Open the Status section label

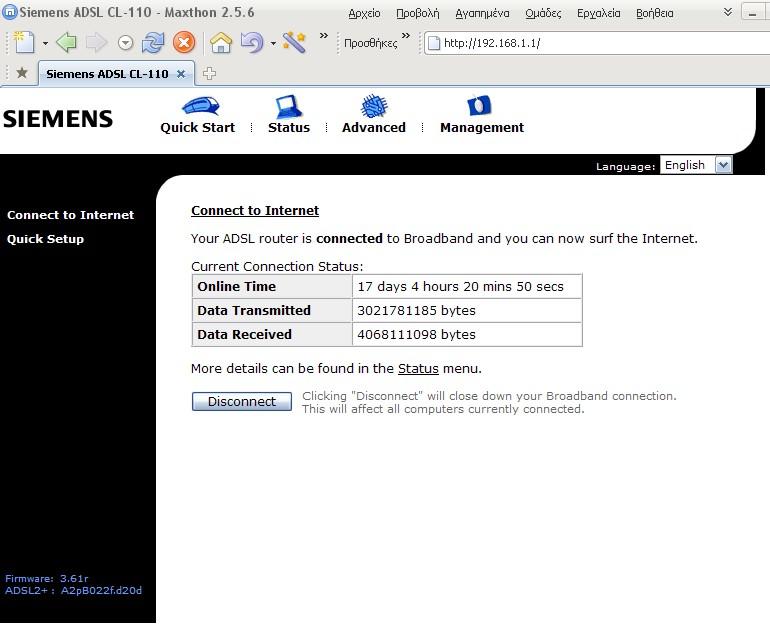289,127
